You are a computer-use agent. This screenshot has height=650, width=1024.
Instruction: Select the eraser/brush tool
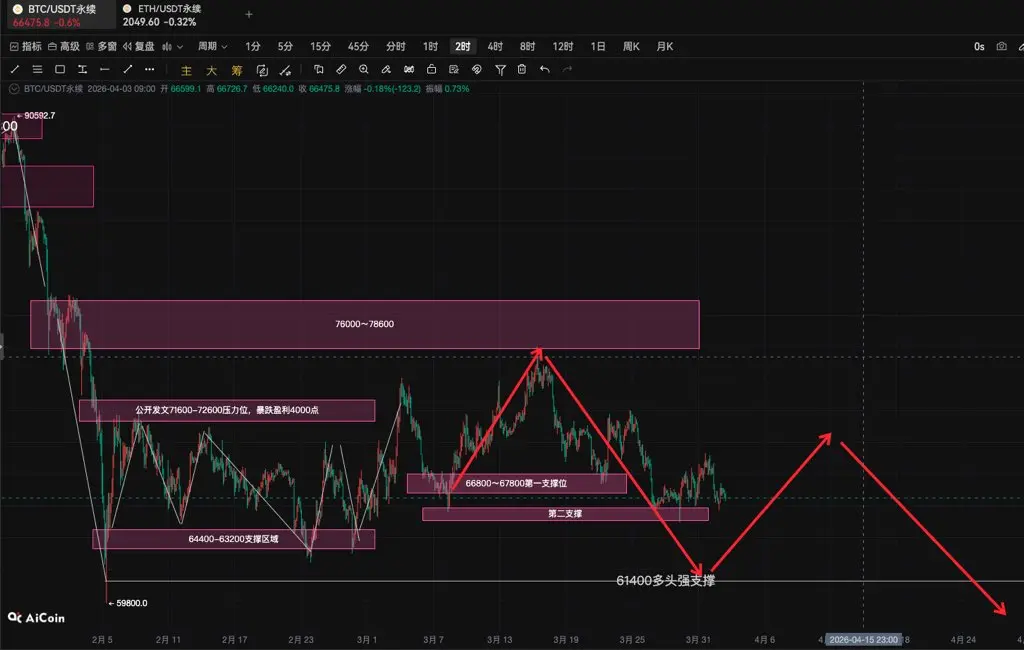[x=386, y=69]
